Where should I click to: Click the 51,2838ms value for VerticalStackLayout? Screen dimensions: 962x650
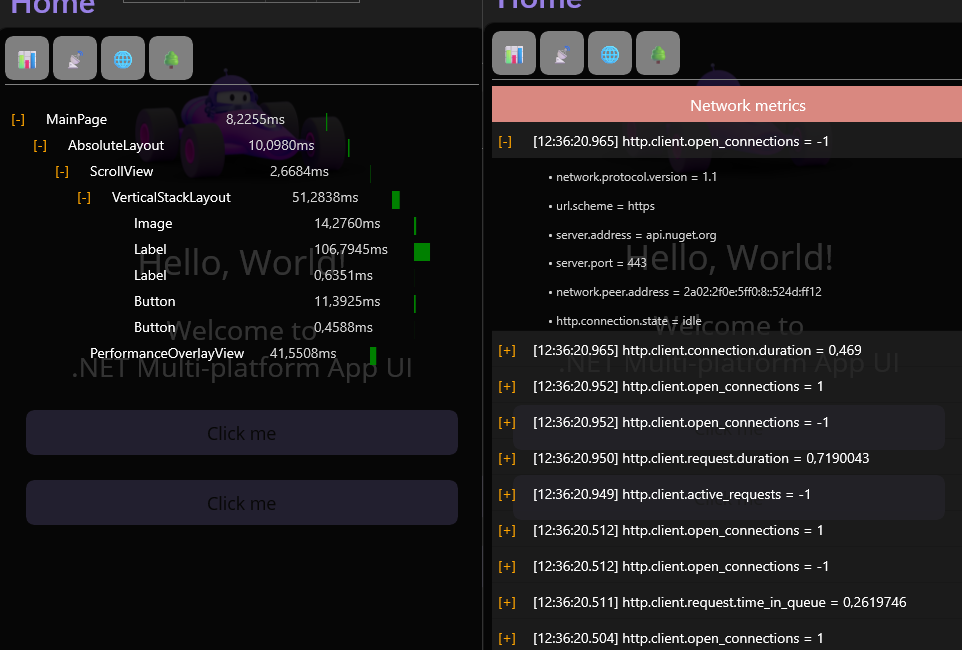coord(325,198)
